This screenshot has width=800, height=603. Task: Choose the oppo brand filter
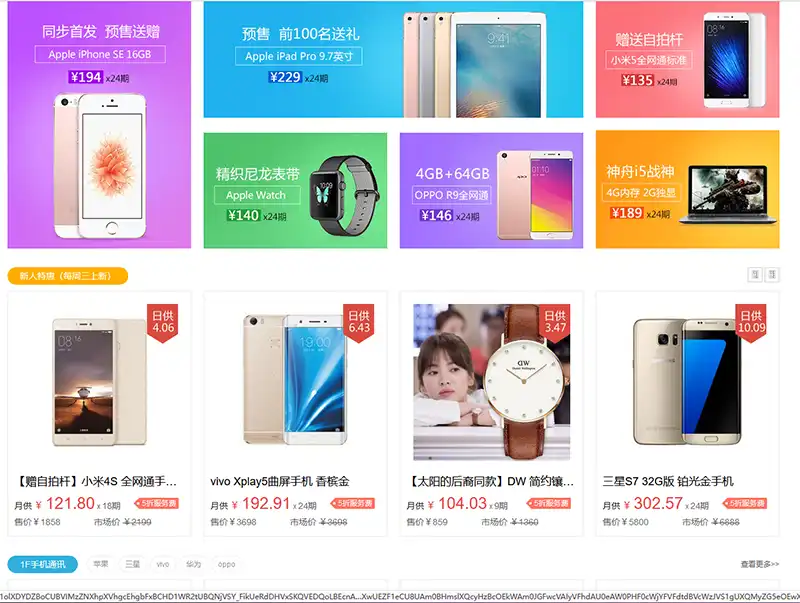point(226,564)
